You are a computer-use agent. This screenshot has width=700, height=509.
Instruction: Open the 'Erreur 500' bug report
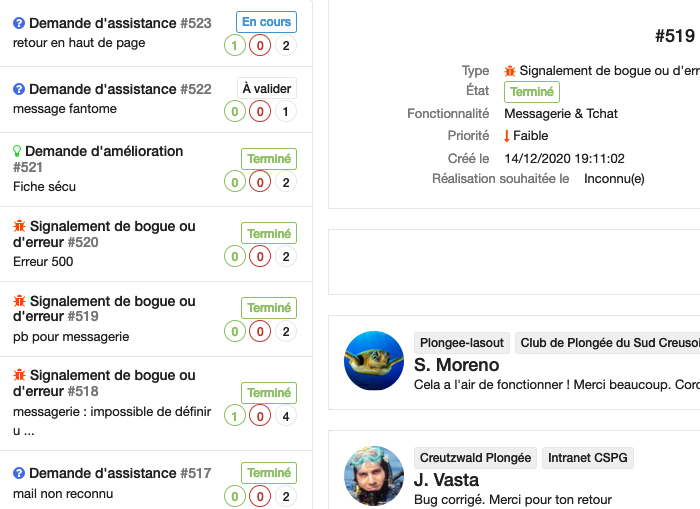coord(43,262)
